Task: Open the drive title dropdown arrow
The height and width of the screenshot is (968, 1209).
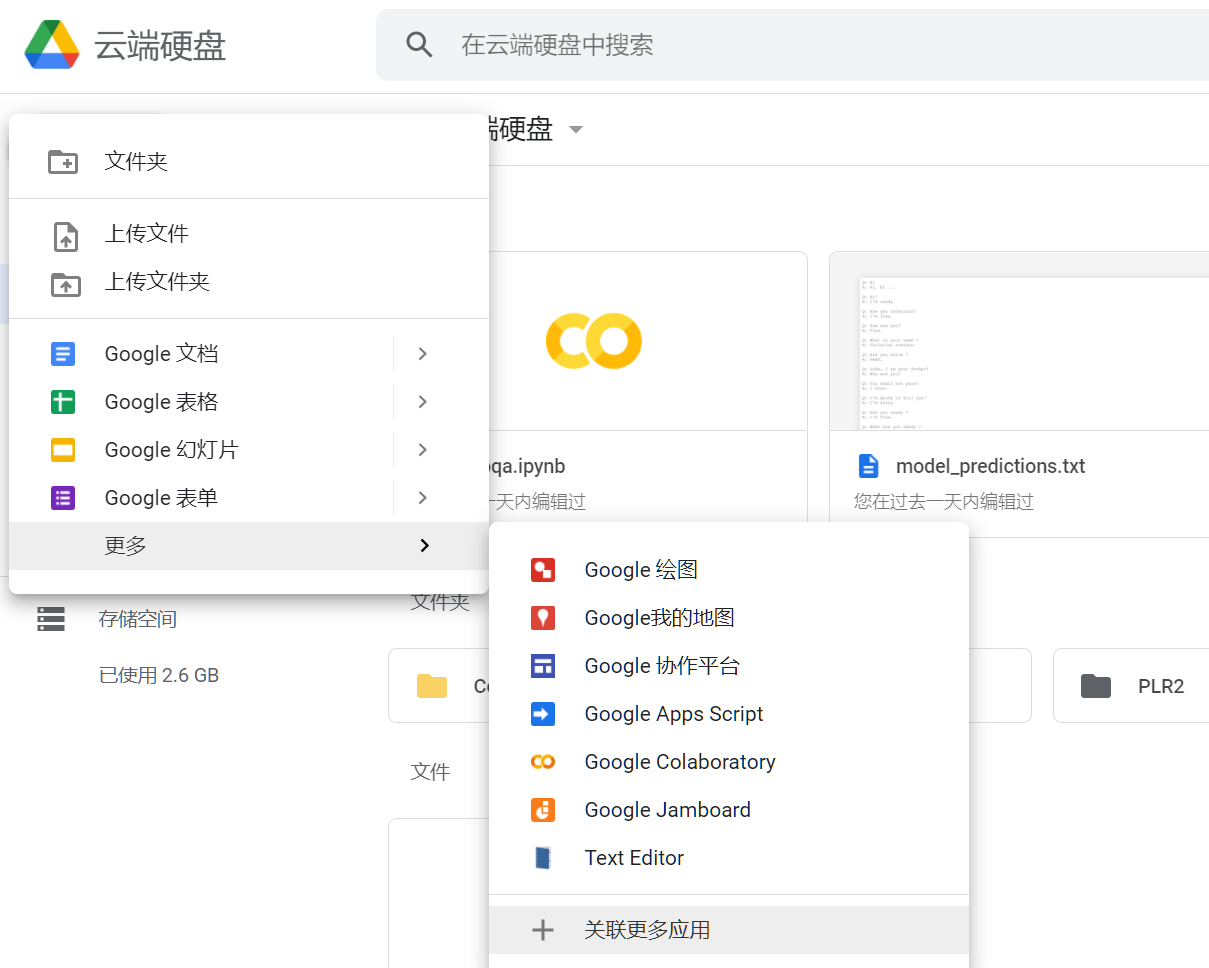Action: 575,130
